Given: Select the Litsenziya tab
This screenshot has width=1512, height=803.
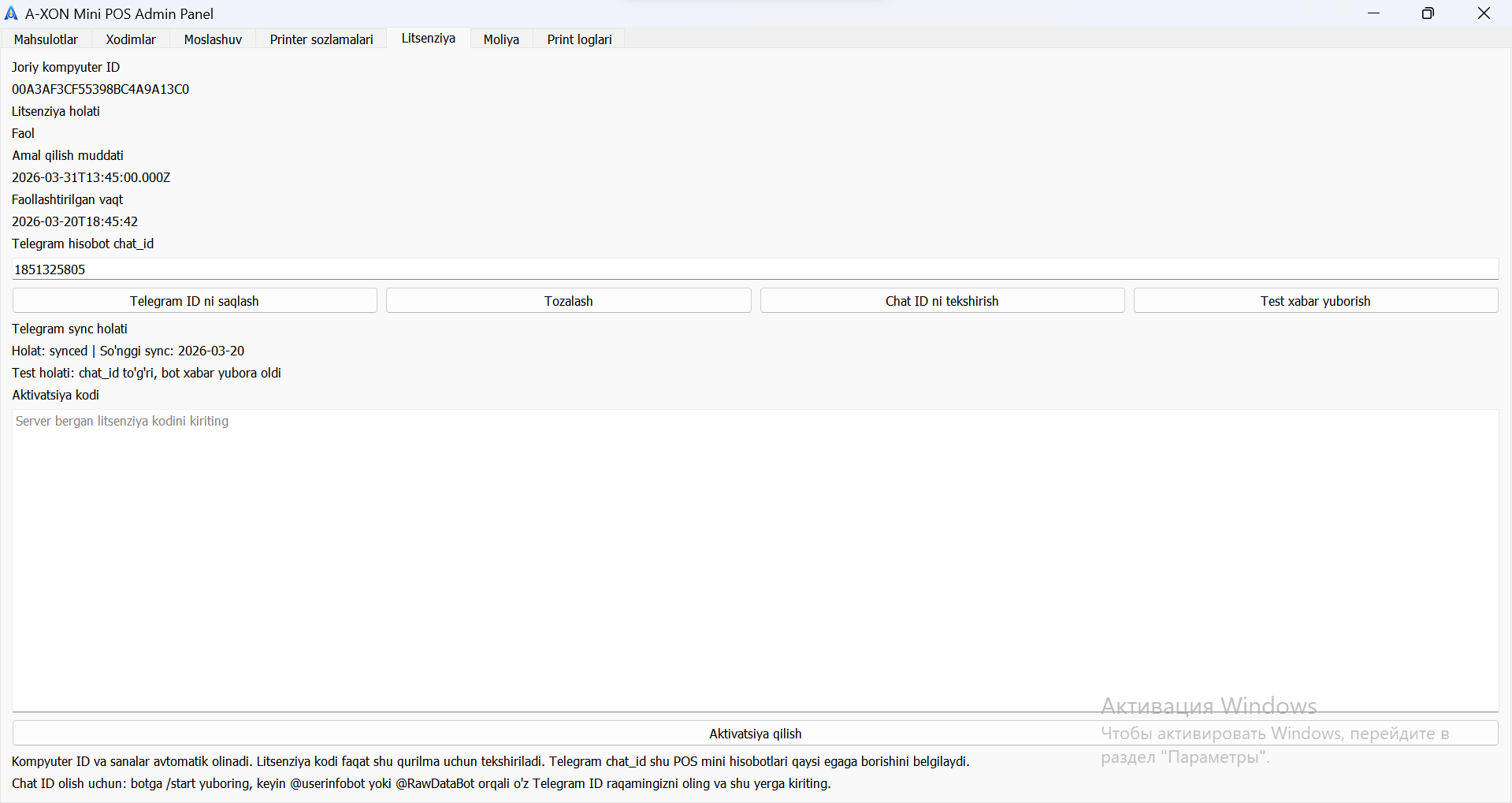Looking at the screenshot, I should pyautogui.click(x=428, y=38).
